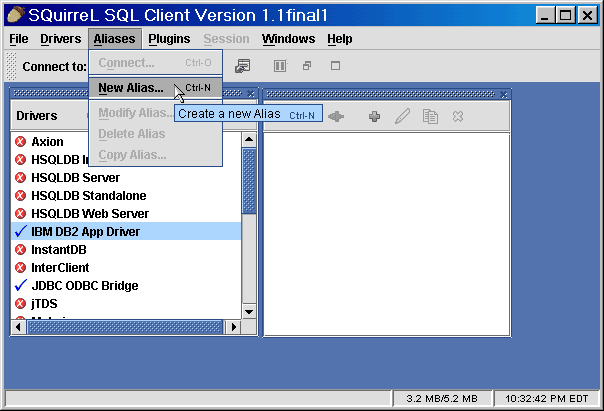
Task: Open the Windows menu
Action: coord(288,39)
